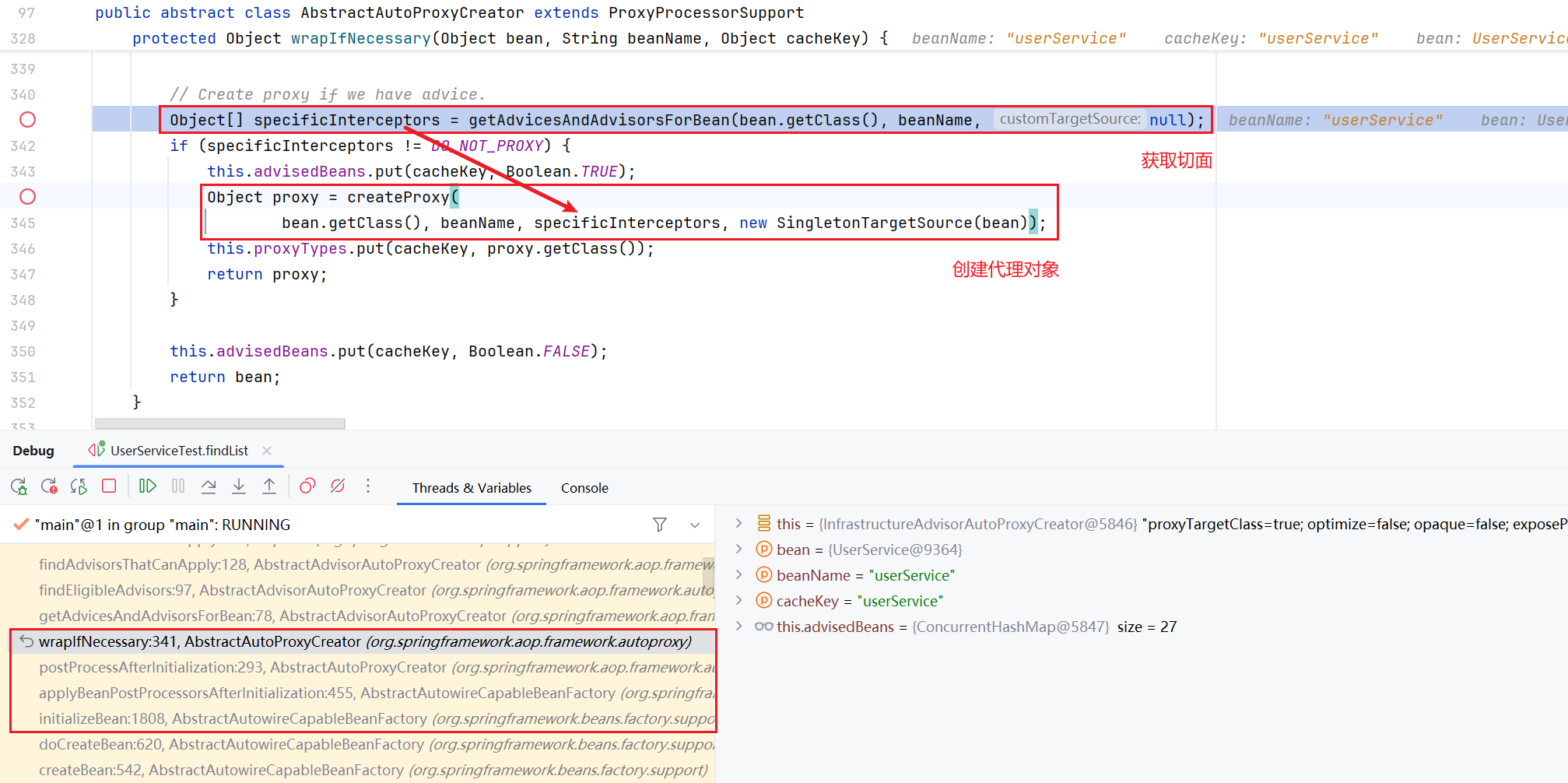
Task: Select the cacheKey = "userService" variable row
Action: coord(1142,601)
